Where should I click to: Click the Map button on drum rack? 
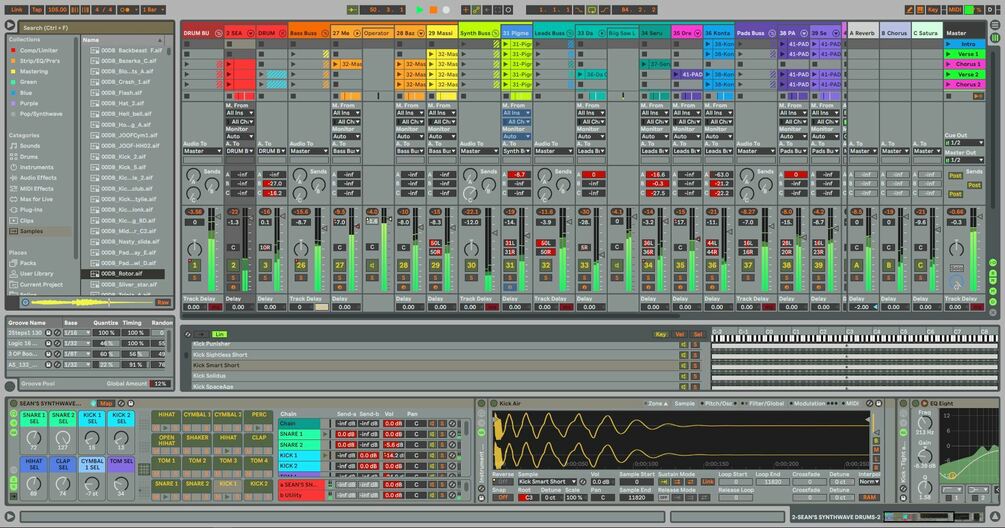coord(106,404)
